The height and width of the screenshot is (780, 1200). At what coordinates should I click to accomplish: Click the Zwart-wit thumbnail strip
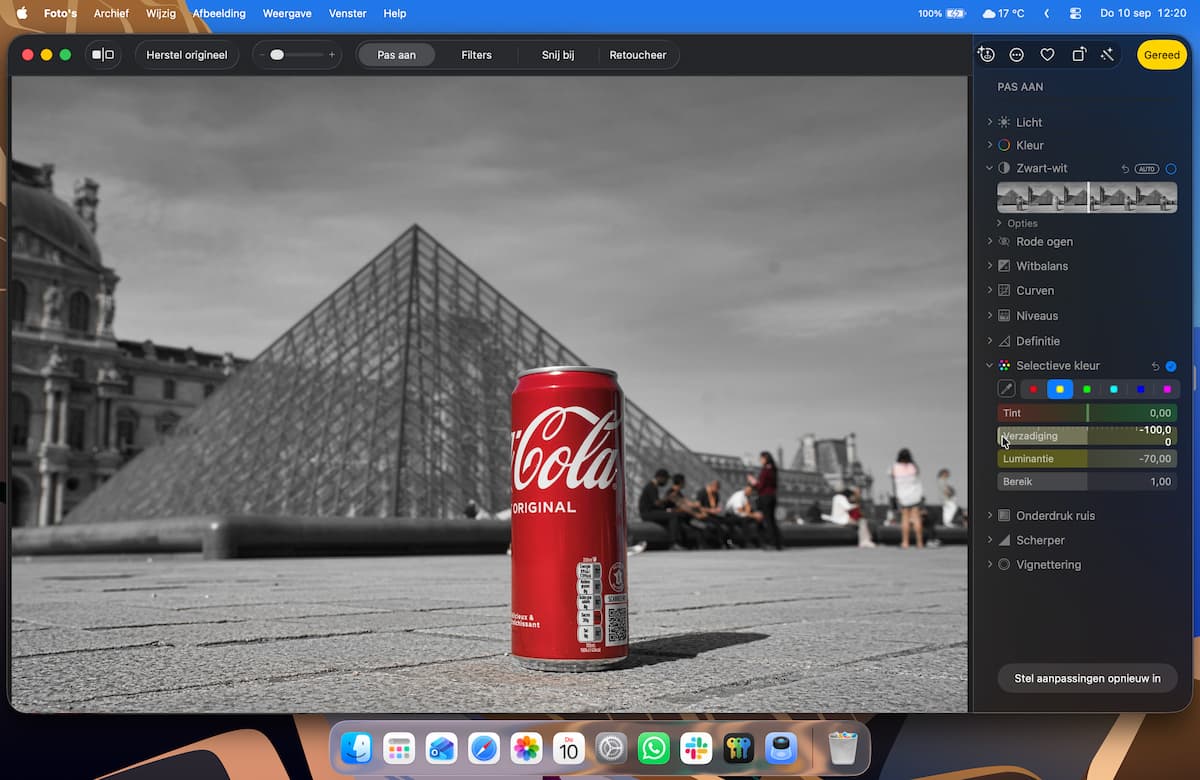(x=1087, y=197)
